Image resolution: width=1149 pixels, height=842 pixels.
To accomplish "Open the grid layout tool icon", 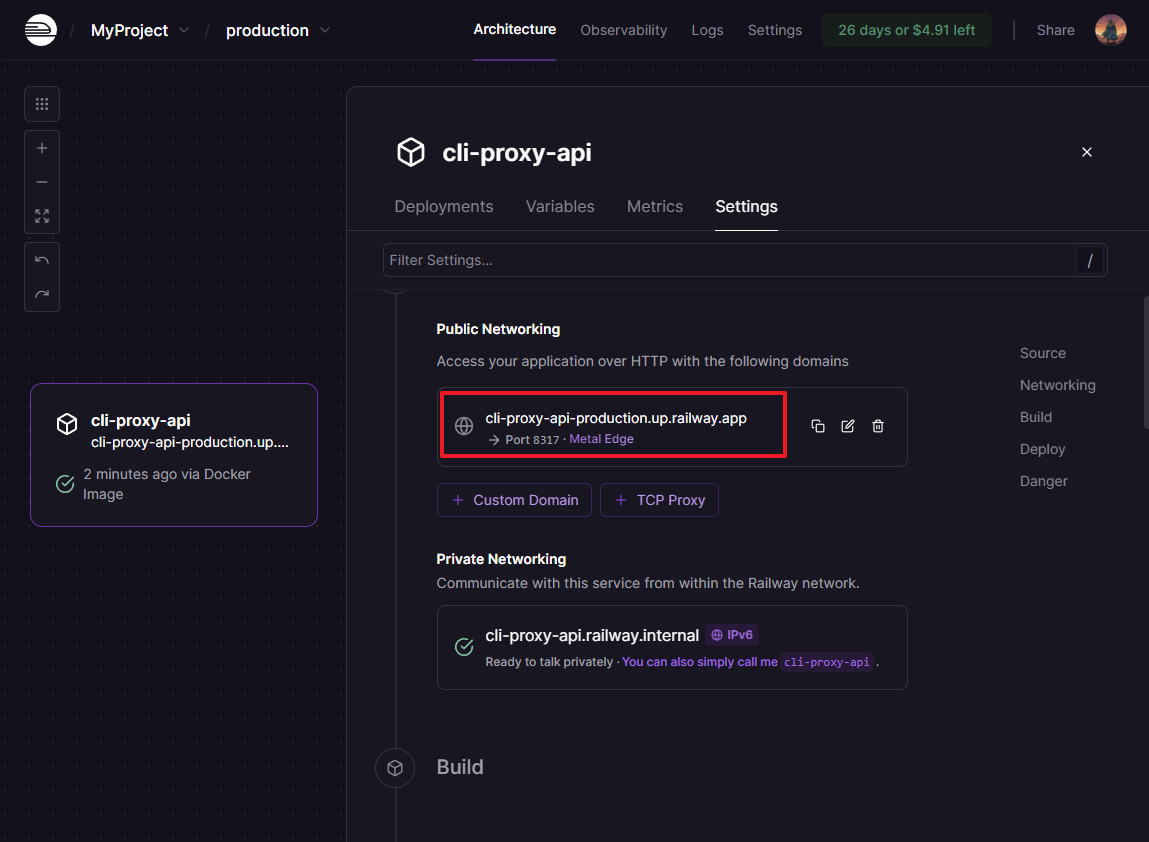I will tap(42, 104).
